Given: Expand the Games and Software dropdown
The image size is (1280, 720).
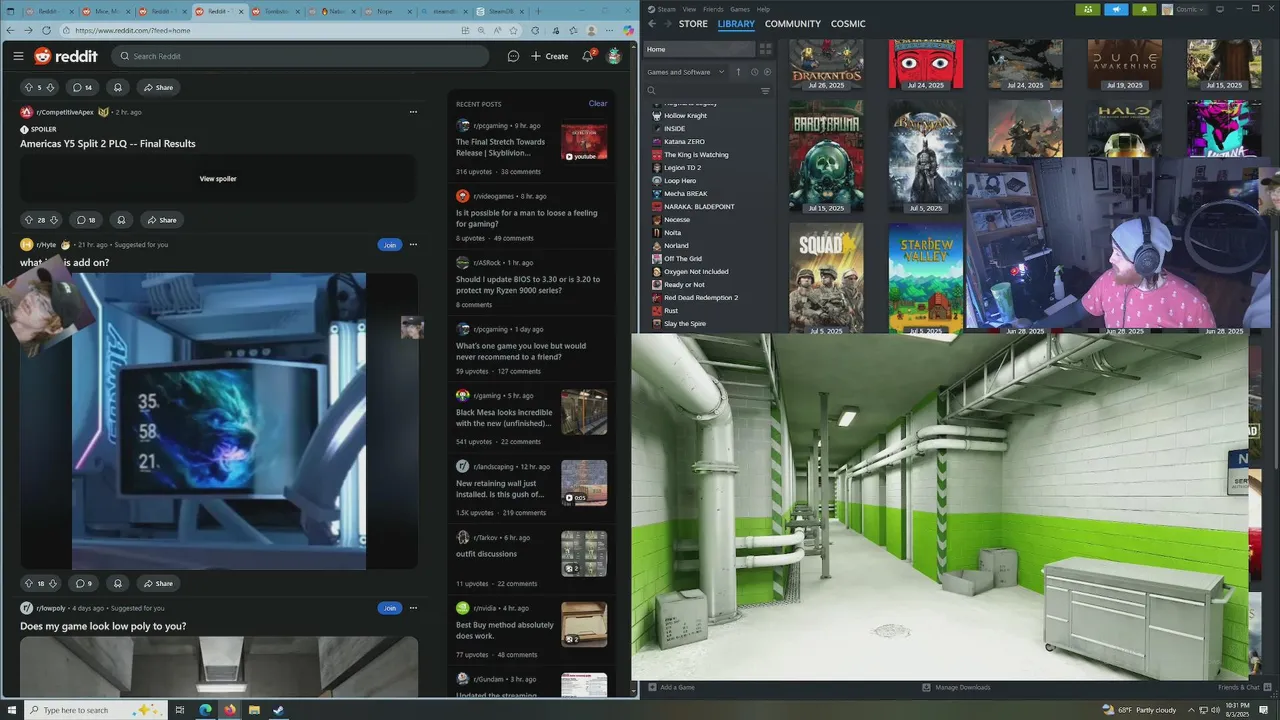Looking at the screenshot, I should tap(688, 72).
